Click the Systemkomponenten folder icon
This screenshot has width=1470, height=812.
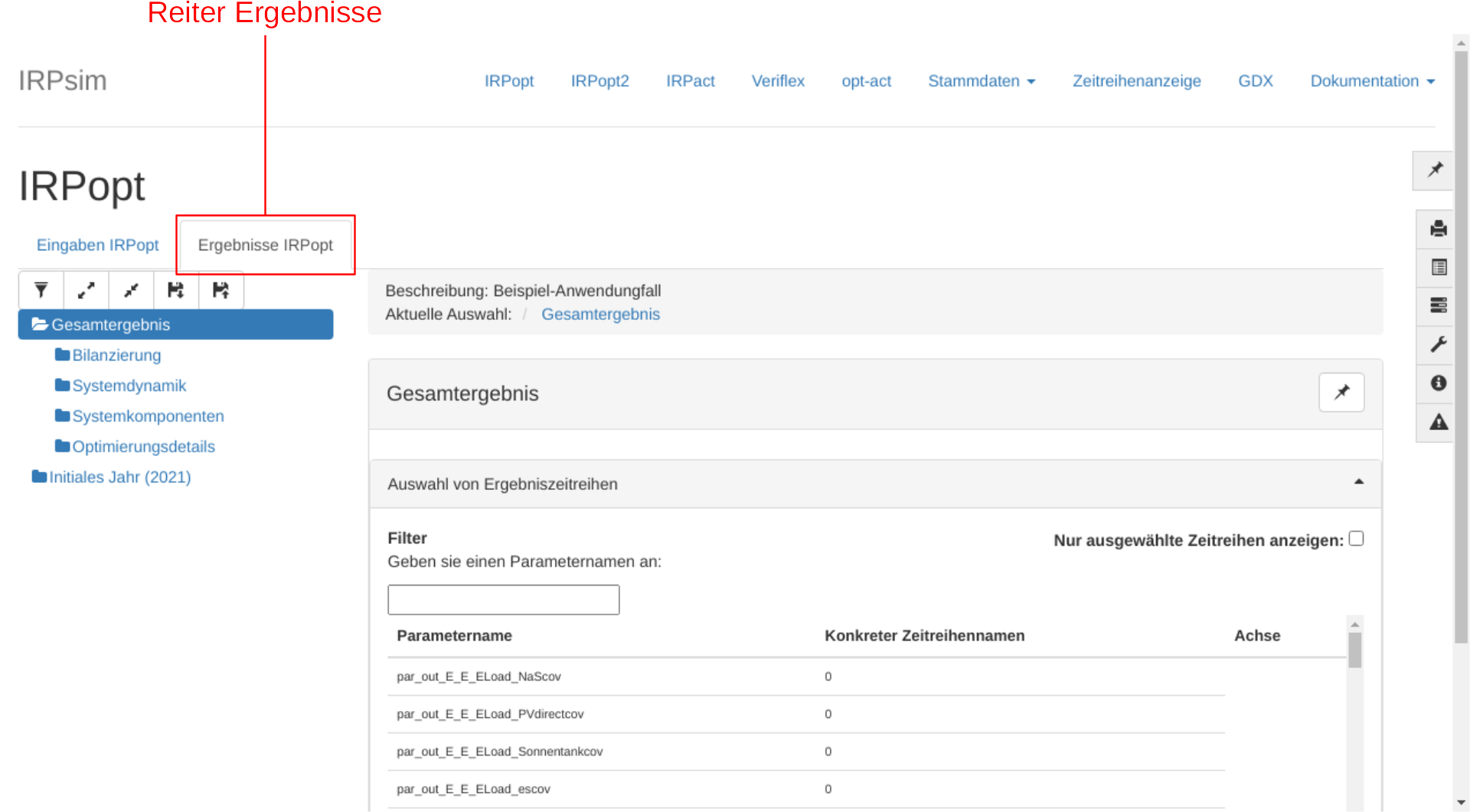[63, 416]
